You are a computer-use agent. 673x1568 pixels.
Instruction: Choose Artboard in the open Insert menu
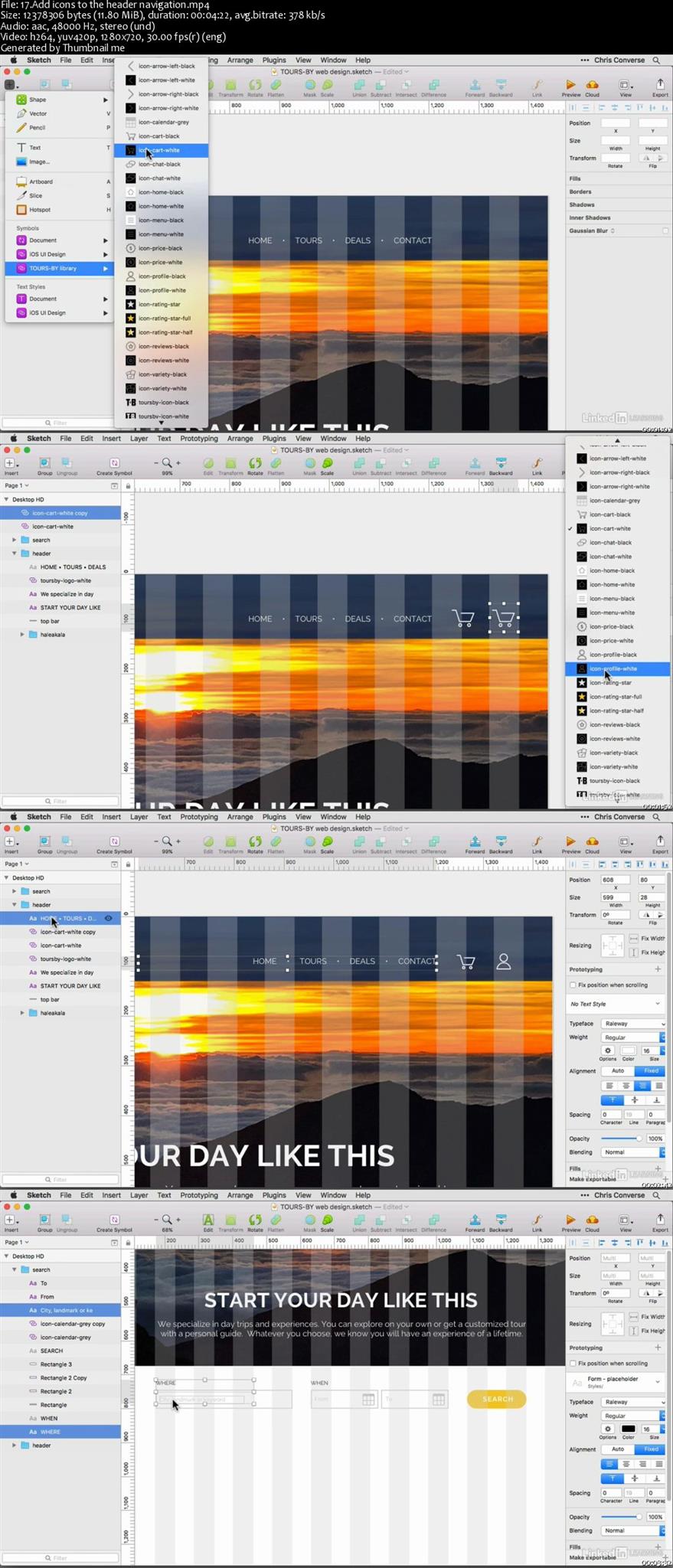[x=60, y=181]
